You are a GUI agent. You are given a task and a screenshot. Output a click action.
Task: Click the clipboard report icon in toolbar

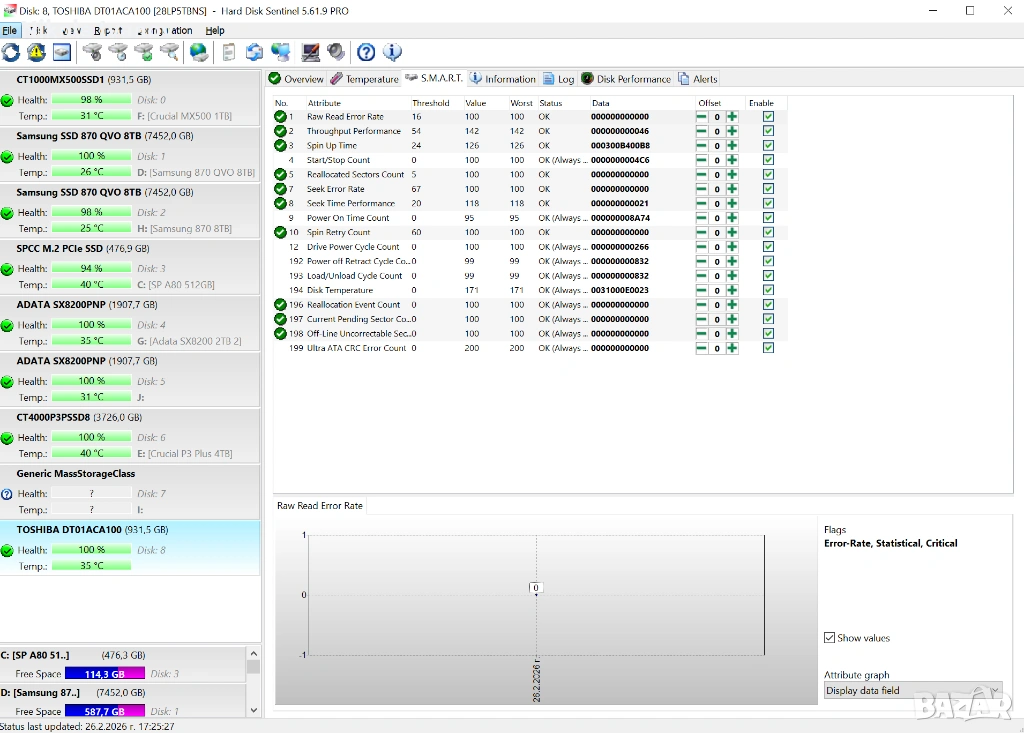click(x=229, y=52)
